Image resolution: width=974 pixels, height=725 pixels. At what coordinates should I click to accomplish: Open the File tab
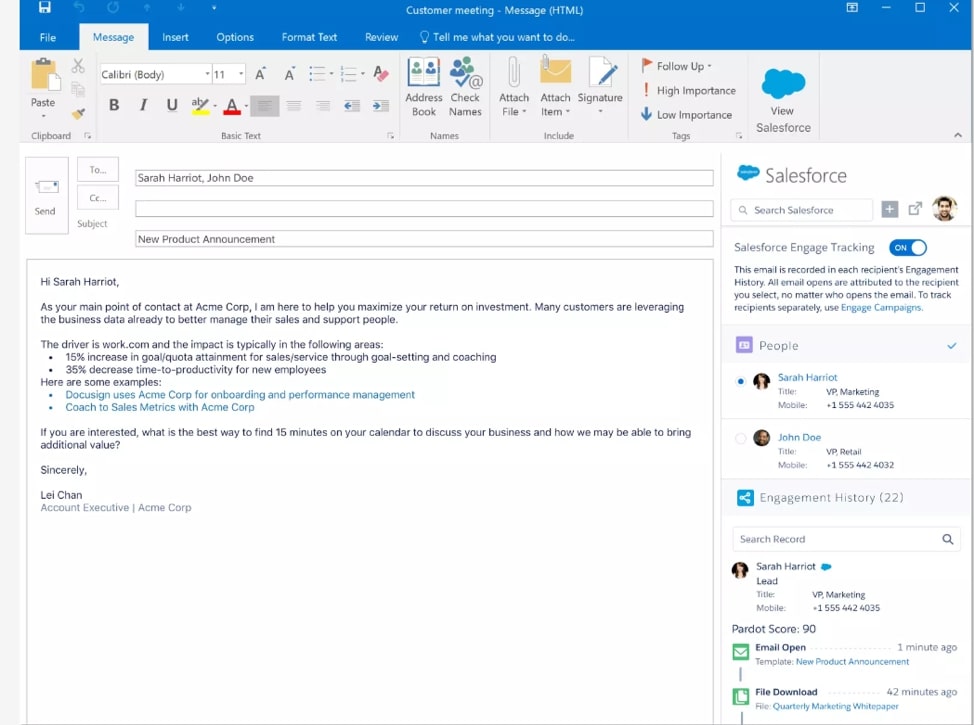coord(48,37)
